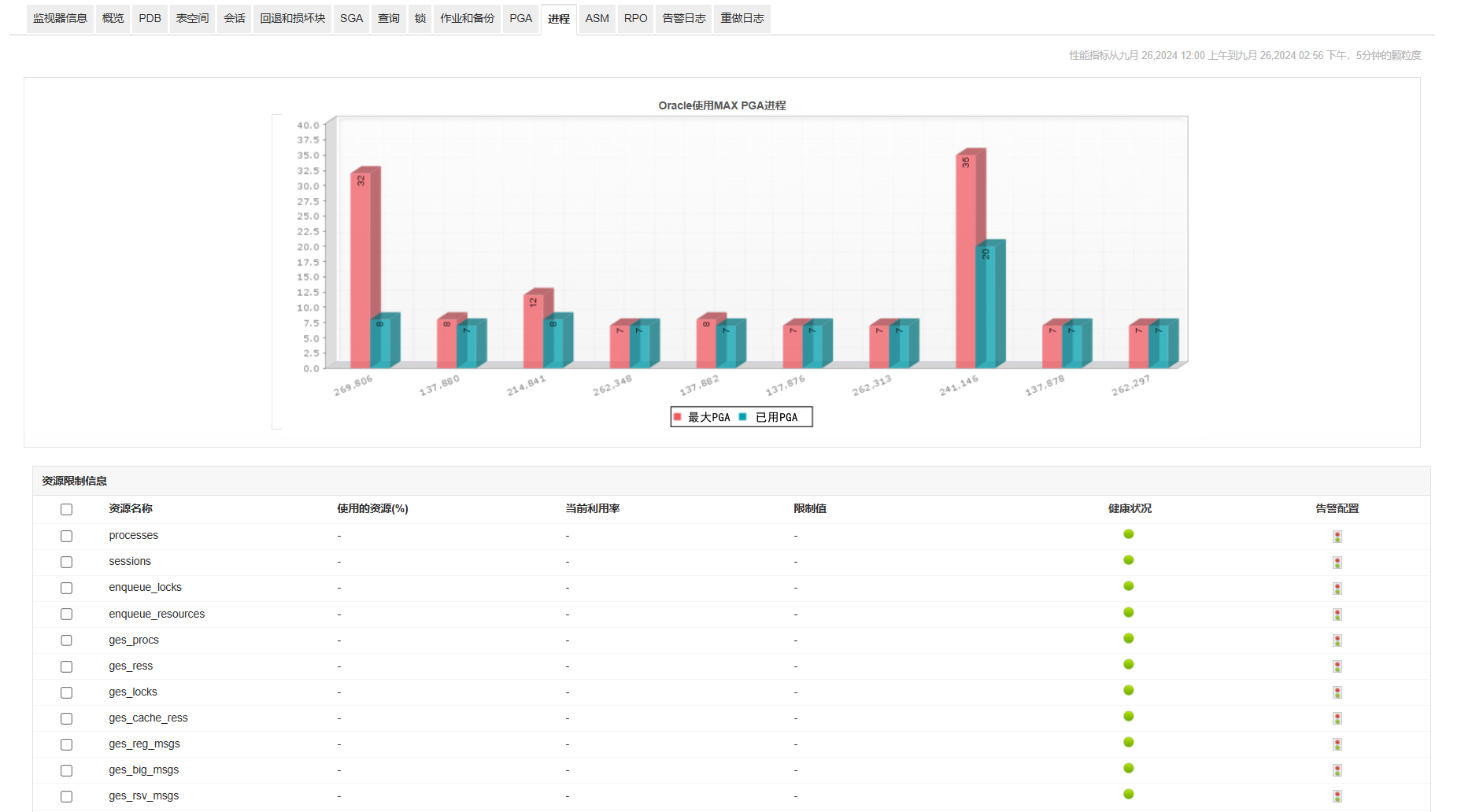Open alert configuration icon for sessions row
1461x812 pixels.
click(x=1337, y=563)
